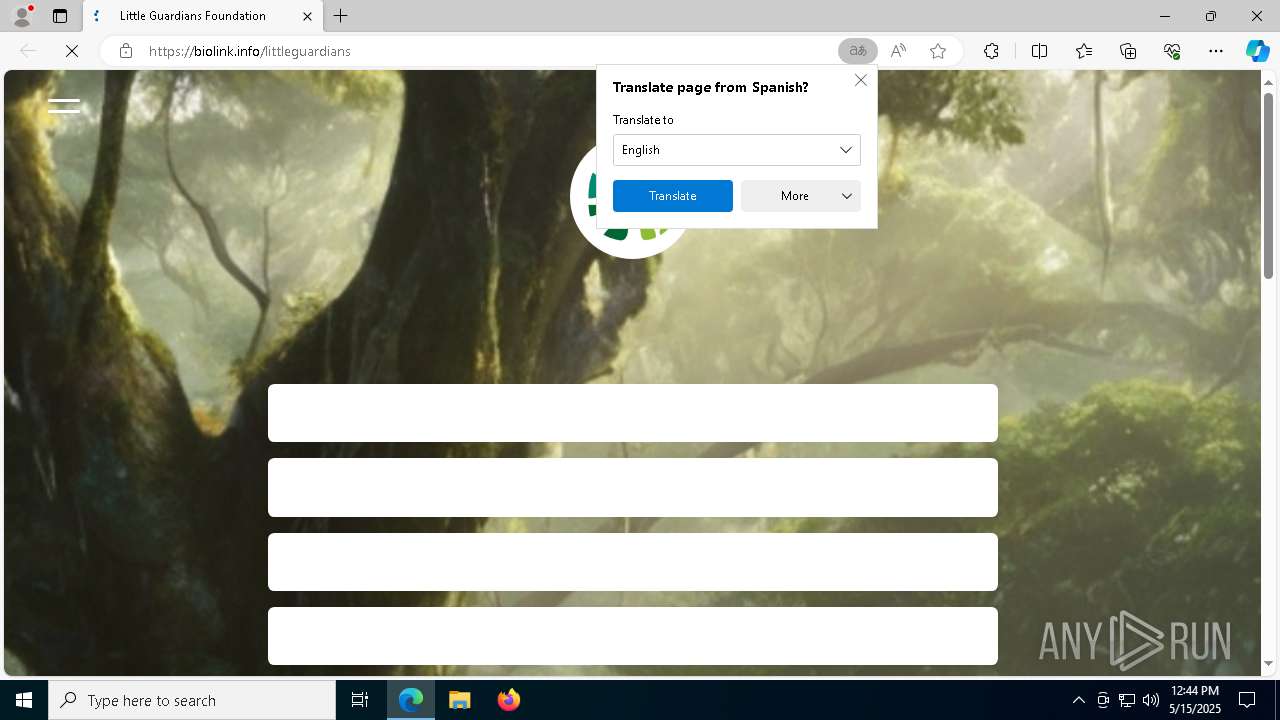Click the blue Translate button
This screenshot has width=1280, height=720.
coord(673,196)
